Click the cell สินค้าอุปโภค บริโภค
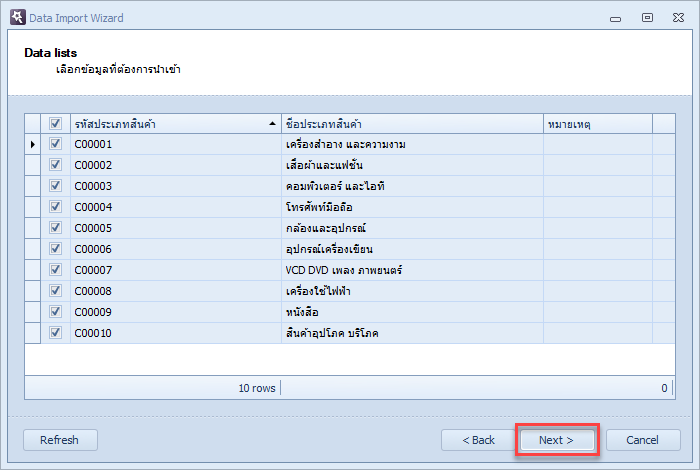 point(412,333)
